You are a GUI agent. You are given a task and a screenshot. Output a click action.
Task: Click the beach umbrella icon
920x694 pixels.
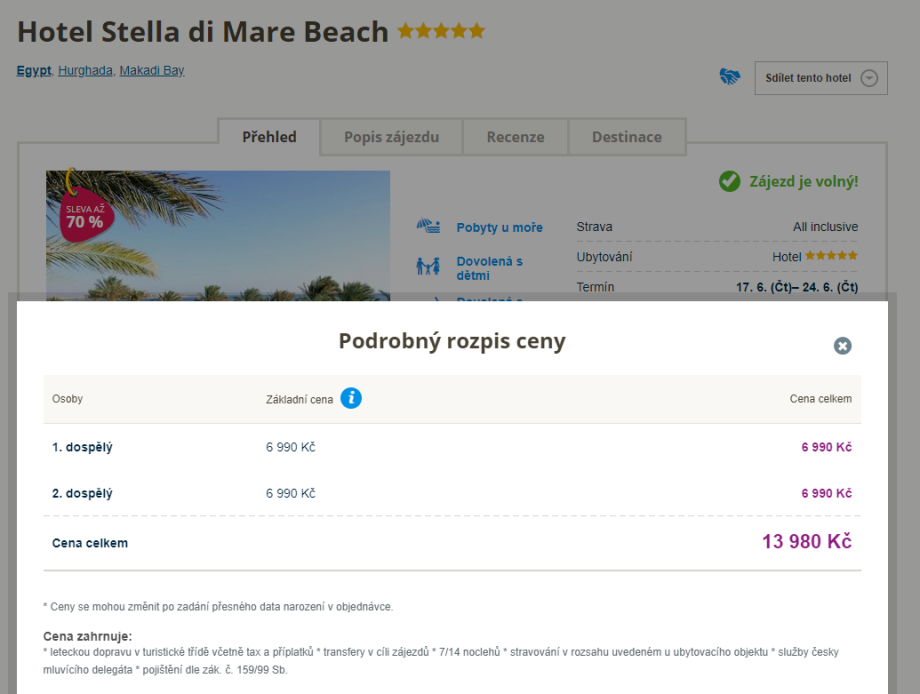428,227
